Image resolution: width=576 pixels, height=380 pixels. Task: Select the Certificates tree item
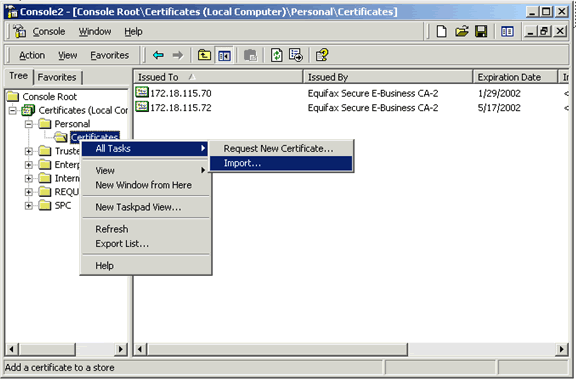(x=95, y=137)
